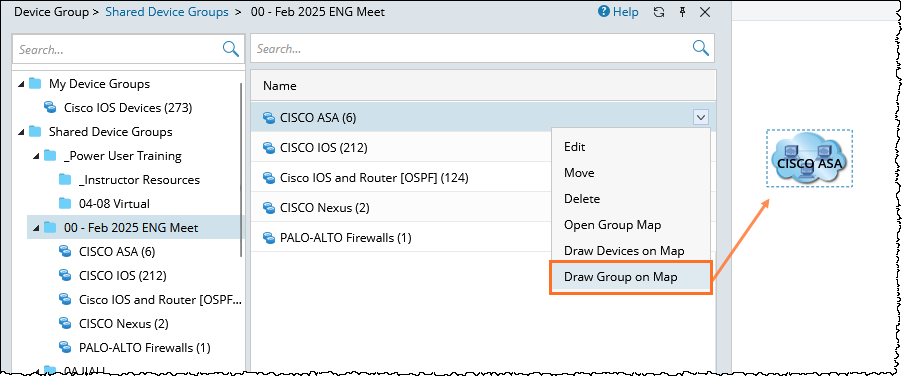Screen dimensions: 903x377
Task: Open the Shared Device Groups breadcrumb link
Action: point(167,12)
